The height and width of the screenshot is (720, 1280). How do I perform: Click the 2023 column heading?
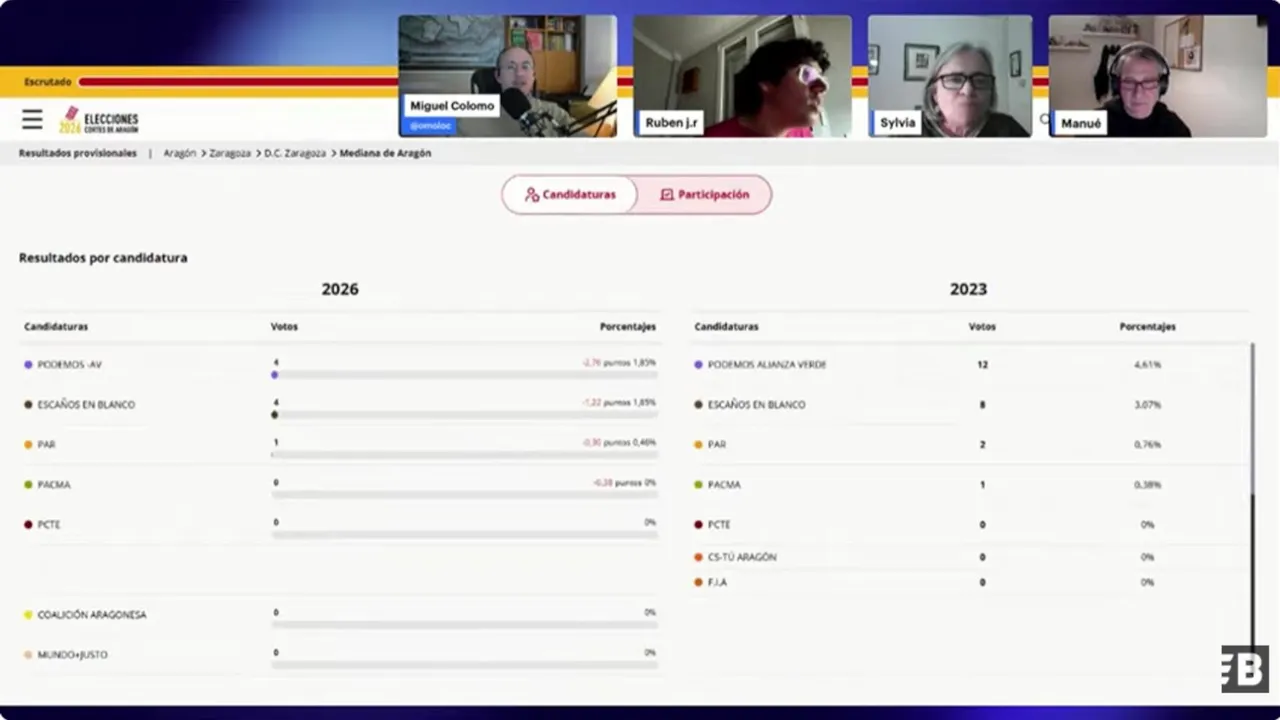(x=968, y=289)
